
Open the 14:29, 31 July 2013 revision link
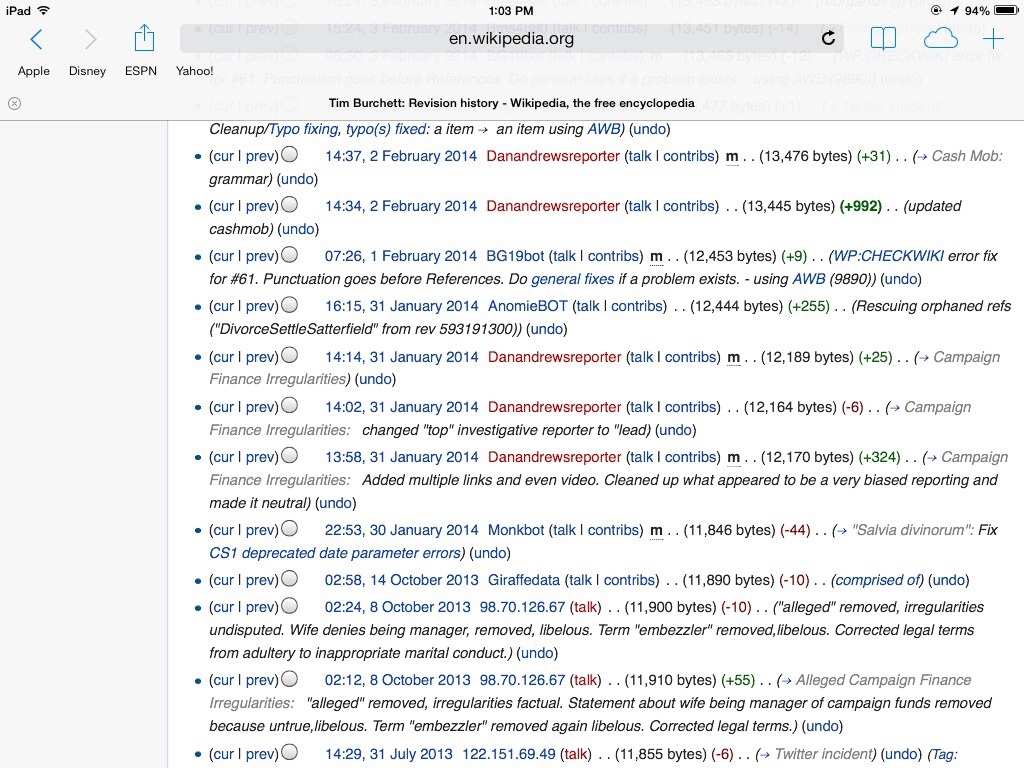[389, 754]
